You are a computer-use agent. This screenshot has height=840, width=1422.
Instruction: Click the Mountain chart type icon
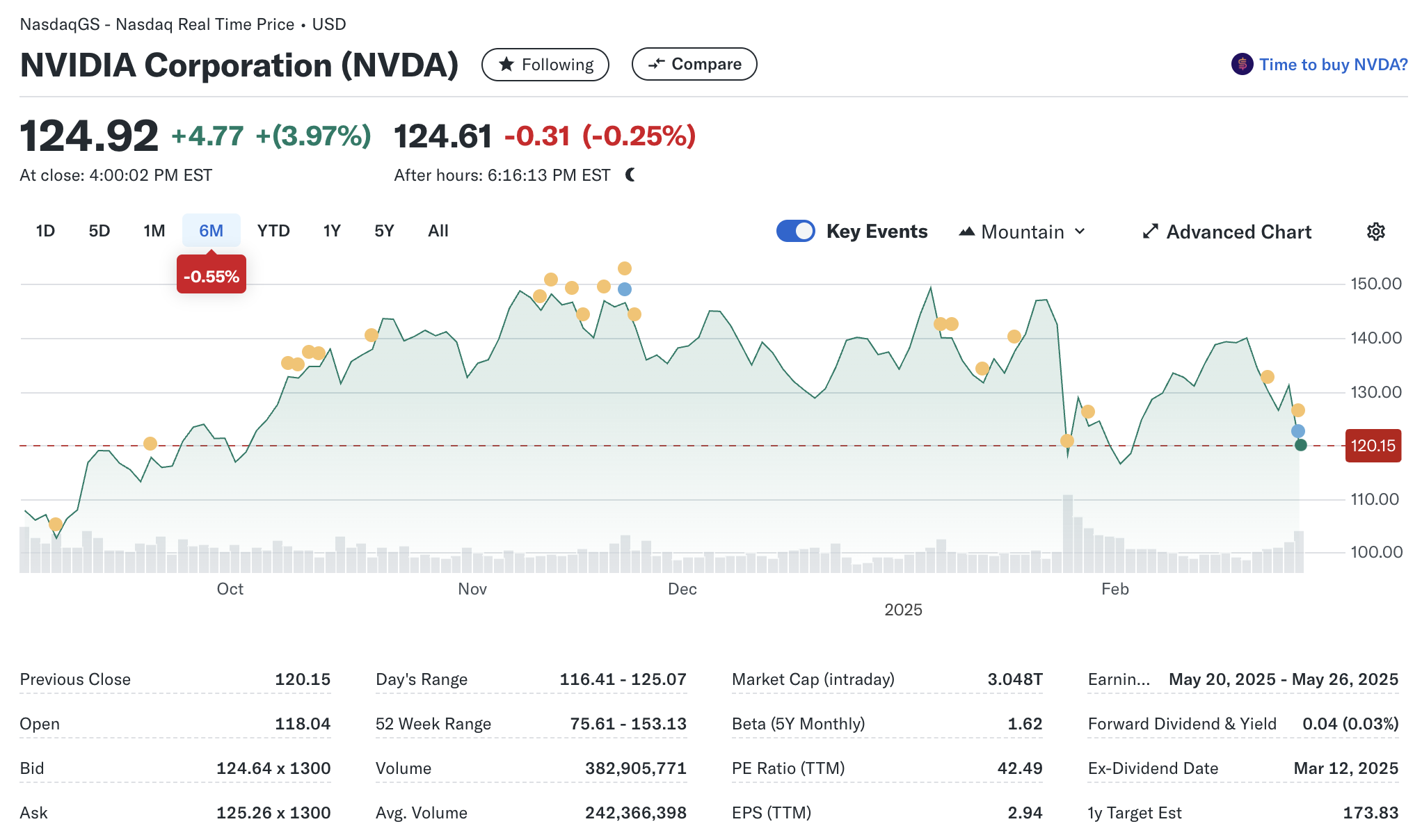click(x=966, y=232)
